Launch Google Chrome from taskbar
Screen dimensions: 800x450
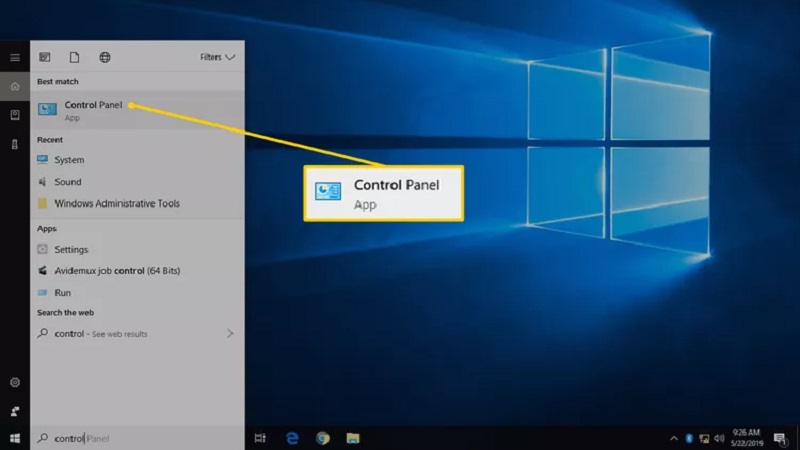(323, 438)
